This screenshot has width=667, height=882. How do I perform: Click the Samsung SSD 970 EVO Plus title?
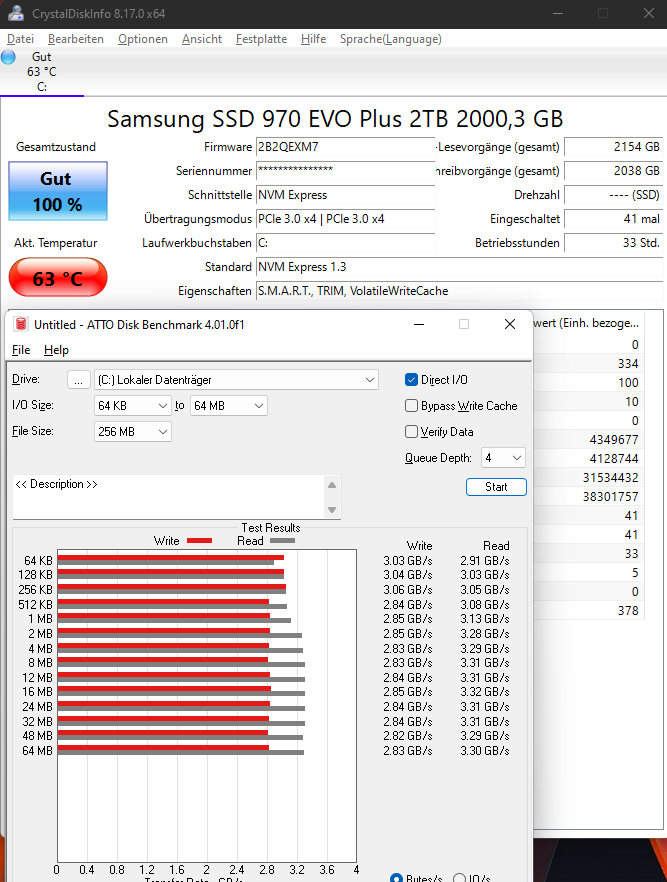335,119
